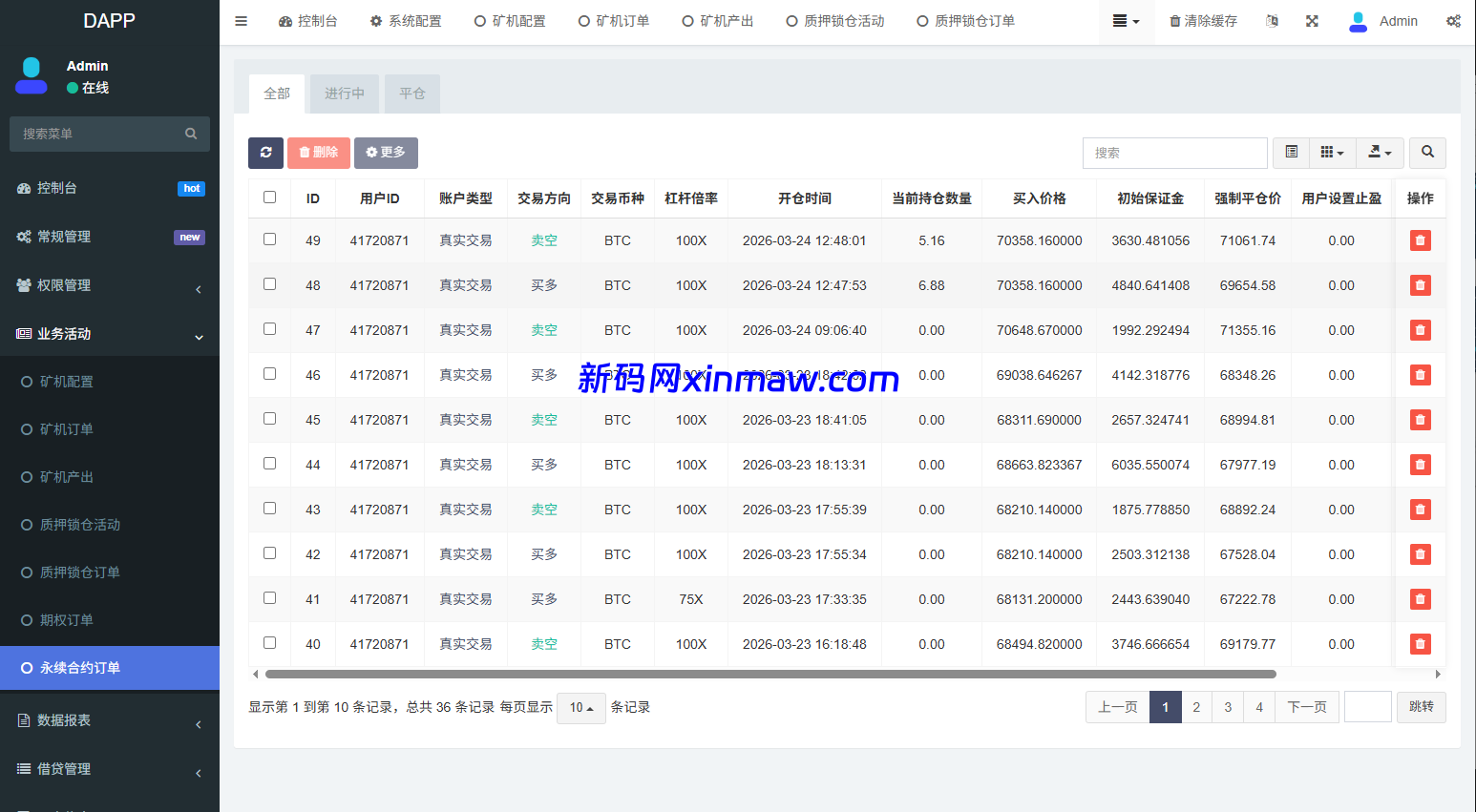Click the fullscreen icon in top bar

click(1312, 21)
